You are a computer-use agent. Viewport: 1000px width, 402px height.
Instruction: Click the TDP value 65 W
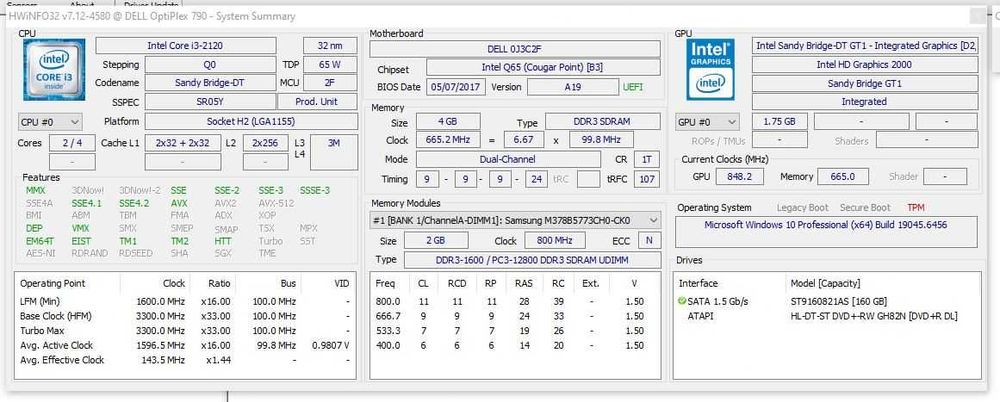pyautogui.click(x=330, y=64)
